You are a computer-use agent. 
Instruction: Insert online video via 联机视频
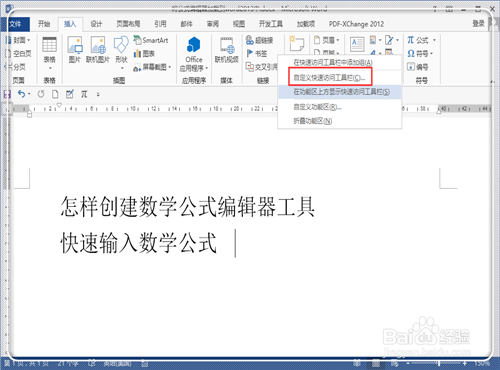(227, 50)
